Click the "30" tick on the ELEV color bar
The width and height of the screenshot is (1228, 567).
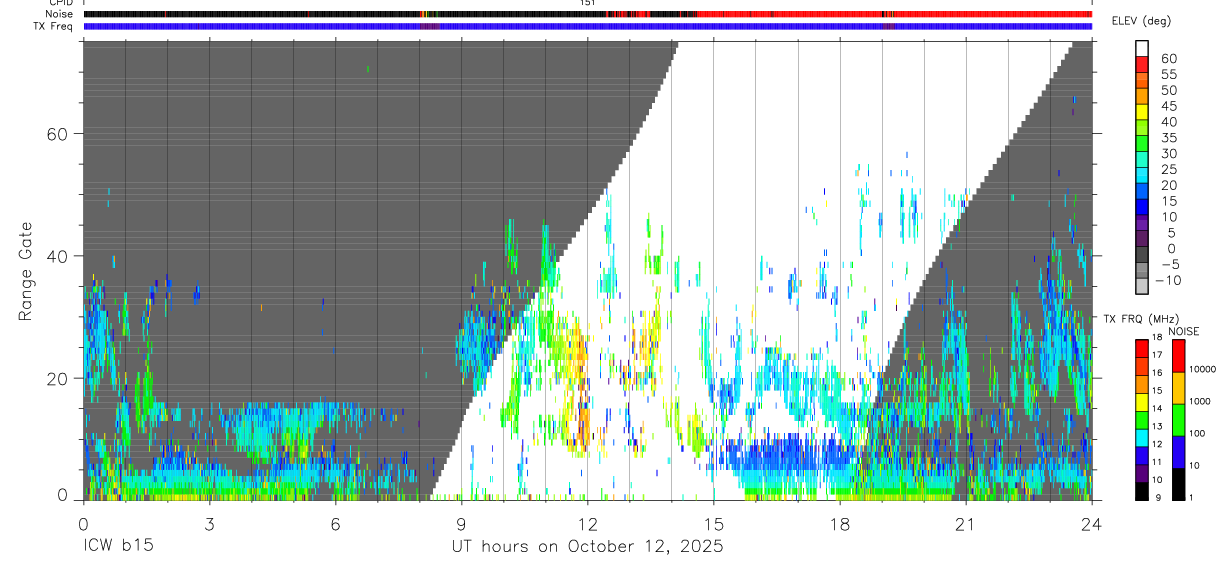point(1169,154)
